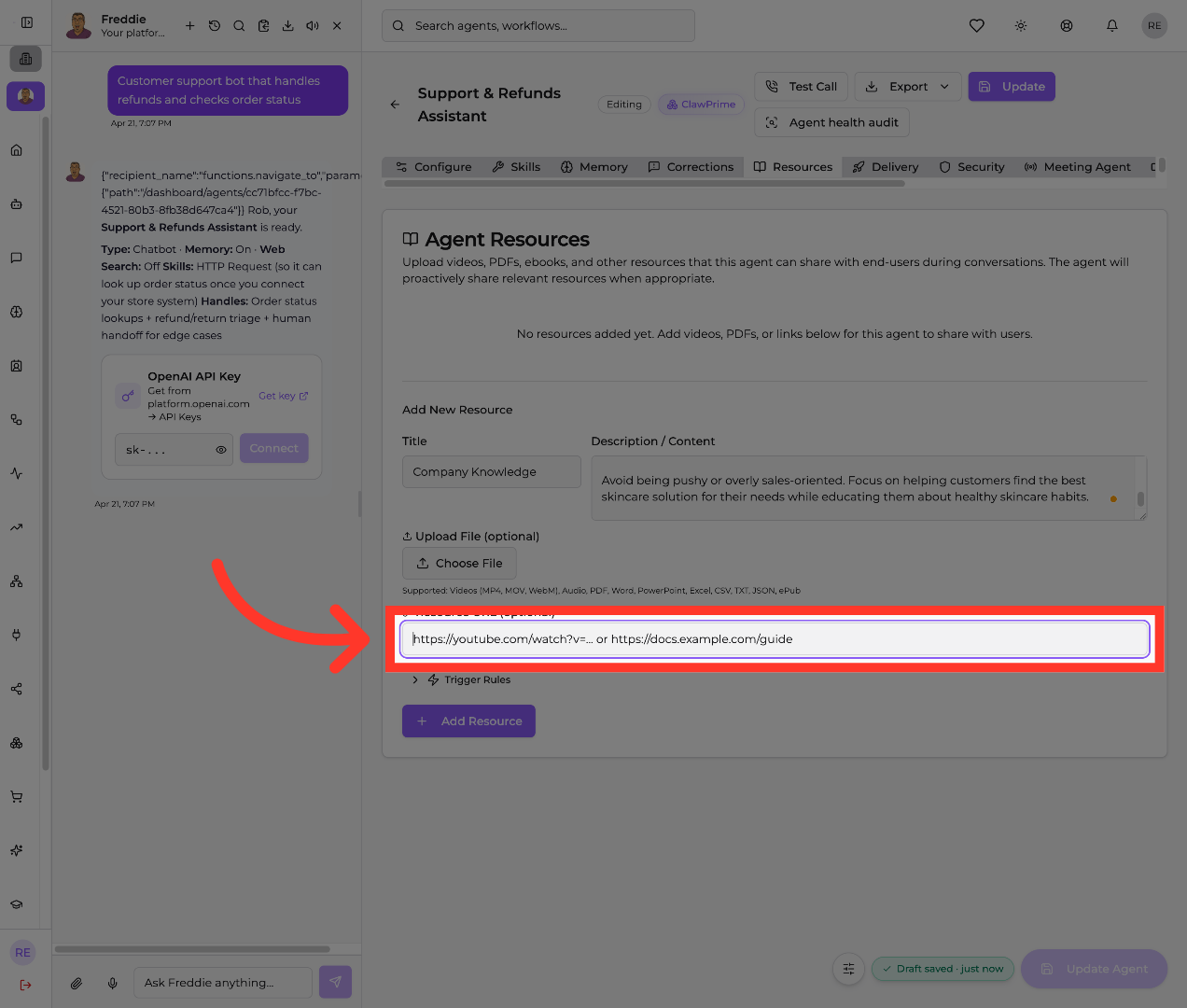Screen dimensions: 1187x1008
Task: Click the Connect button for API key
Action: pyautogui.click(x=273, y=449)
